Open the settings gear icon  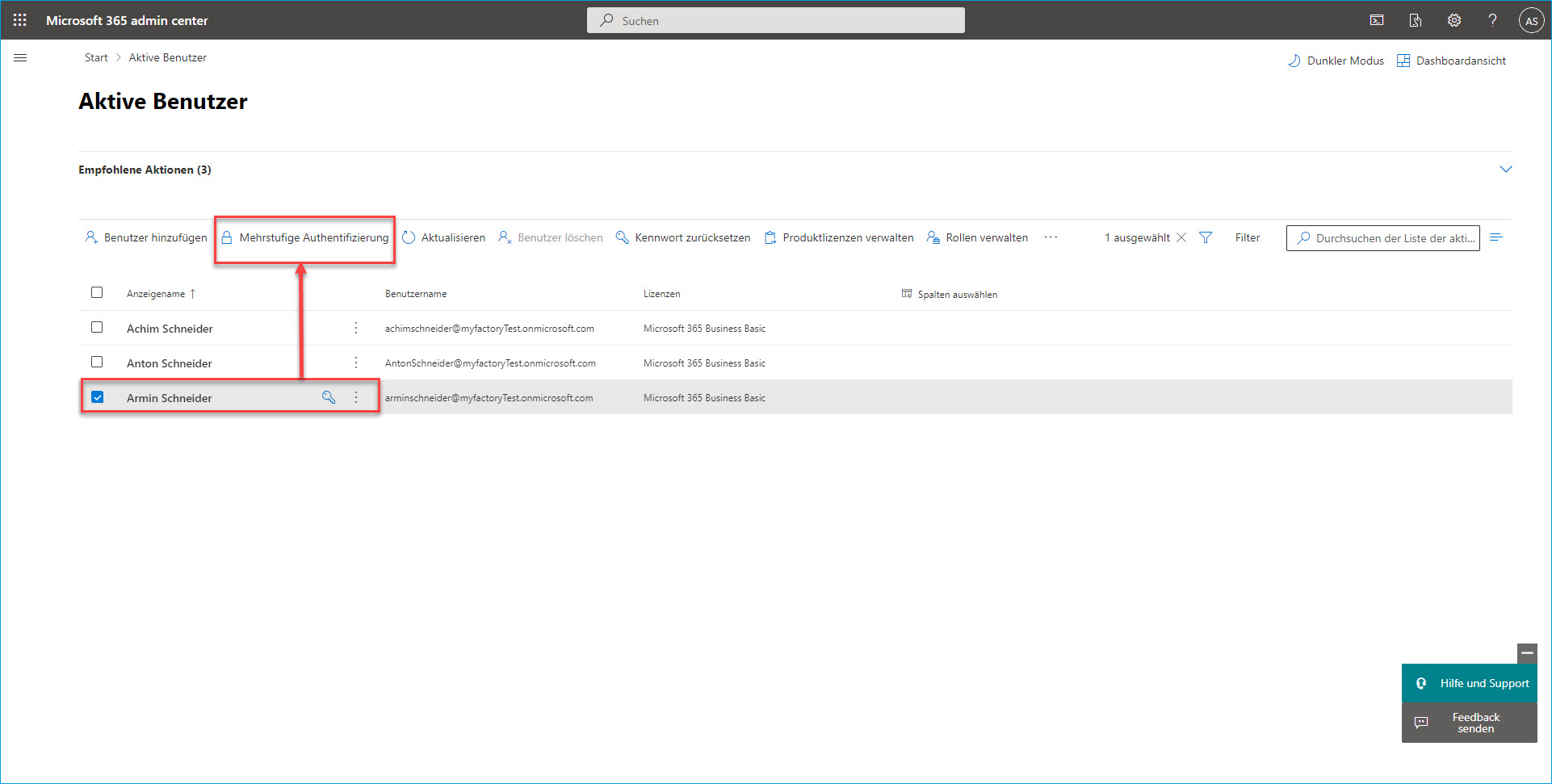click(x=1454, y=20)
